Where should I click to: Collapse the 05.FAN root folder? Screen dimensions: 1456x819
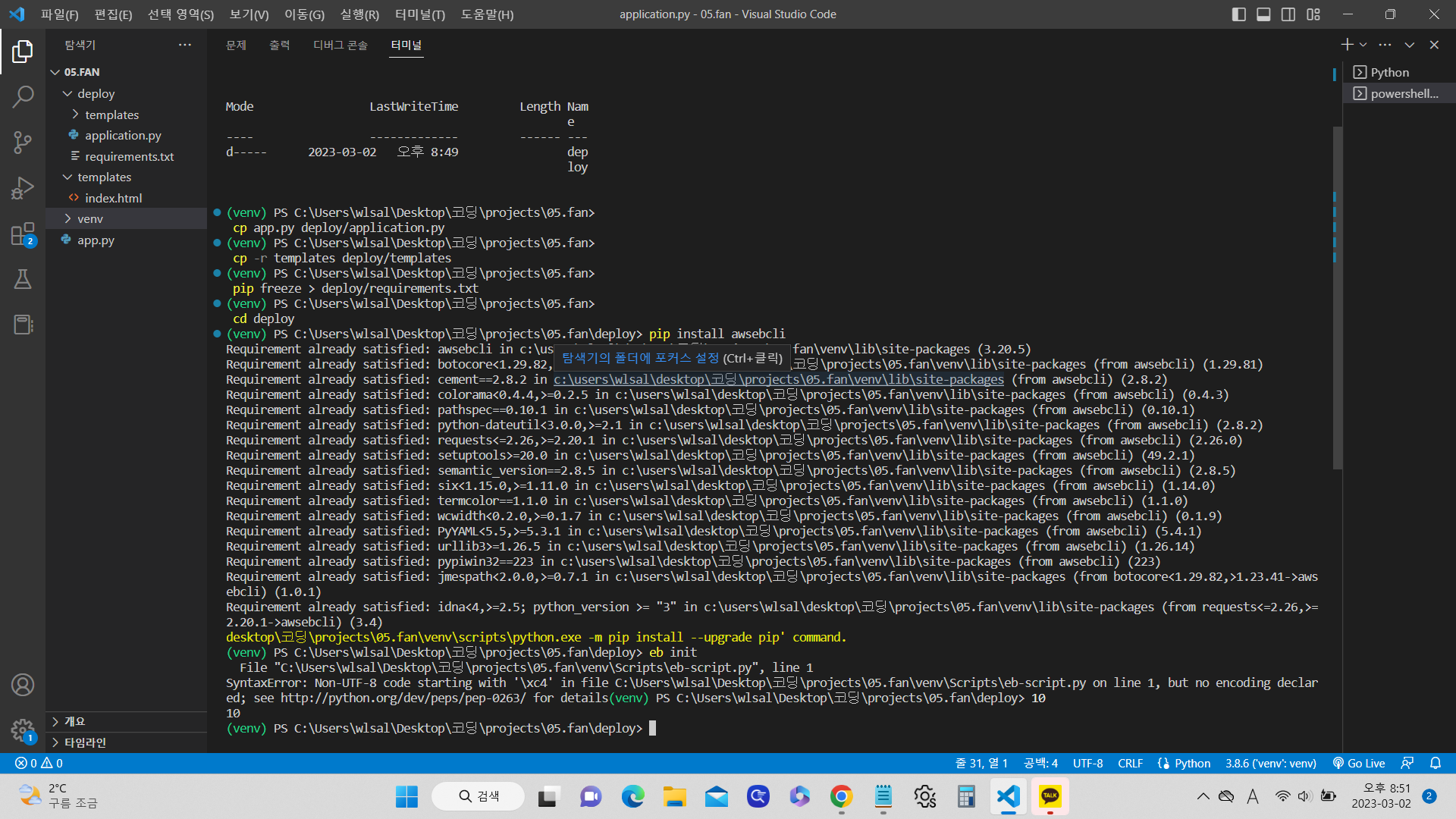126,72
